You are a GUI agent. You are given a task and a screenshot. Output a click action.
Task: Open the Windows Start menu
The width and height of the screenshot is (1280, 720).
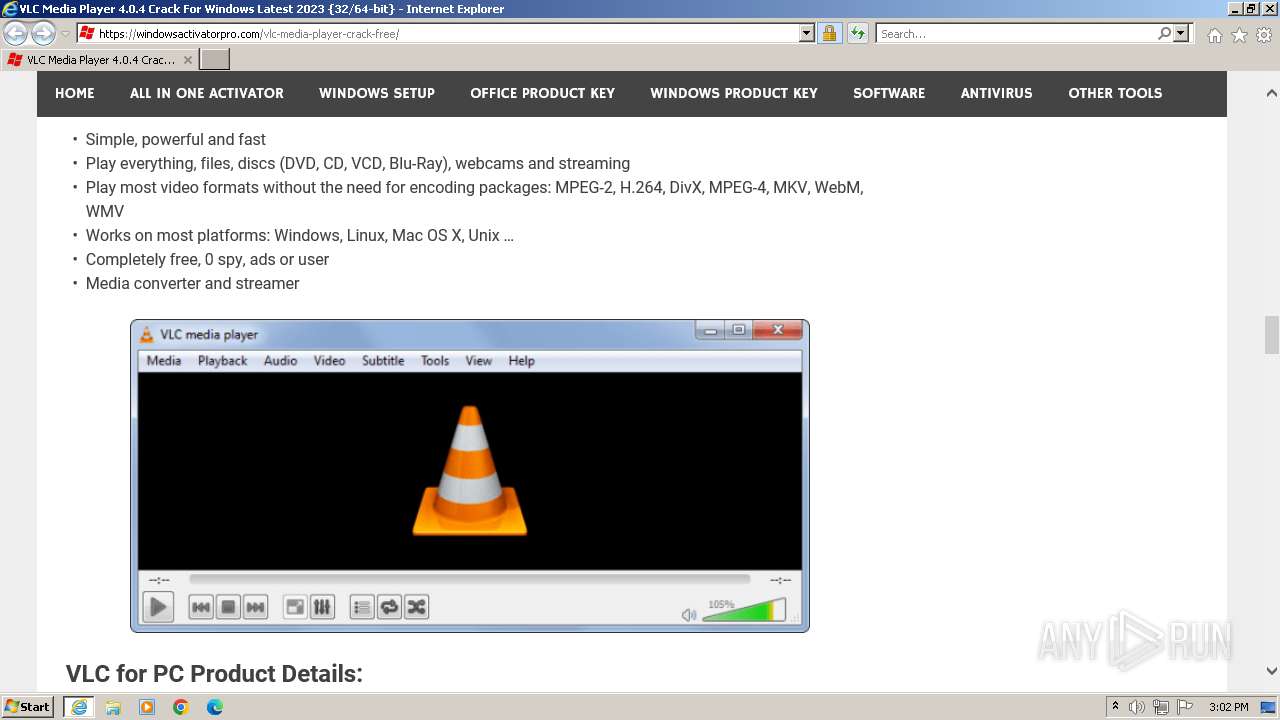[28, 707]
